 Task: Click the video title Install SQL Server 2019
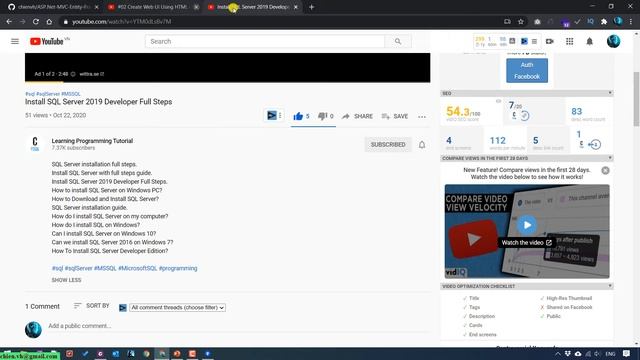[98, 102]
